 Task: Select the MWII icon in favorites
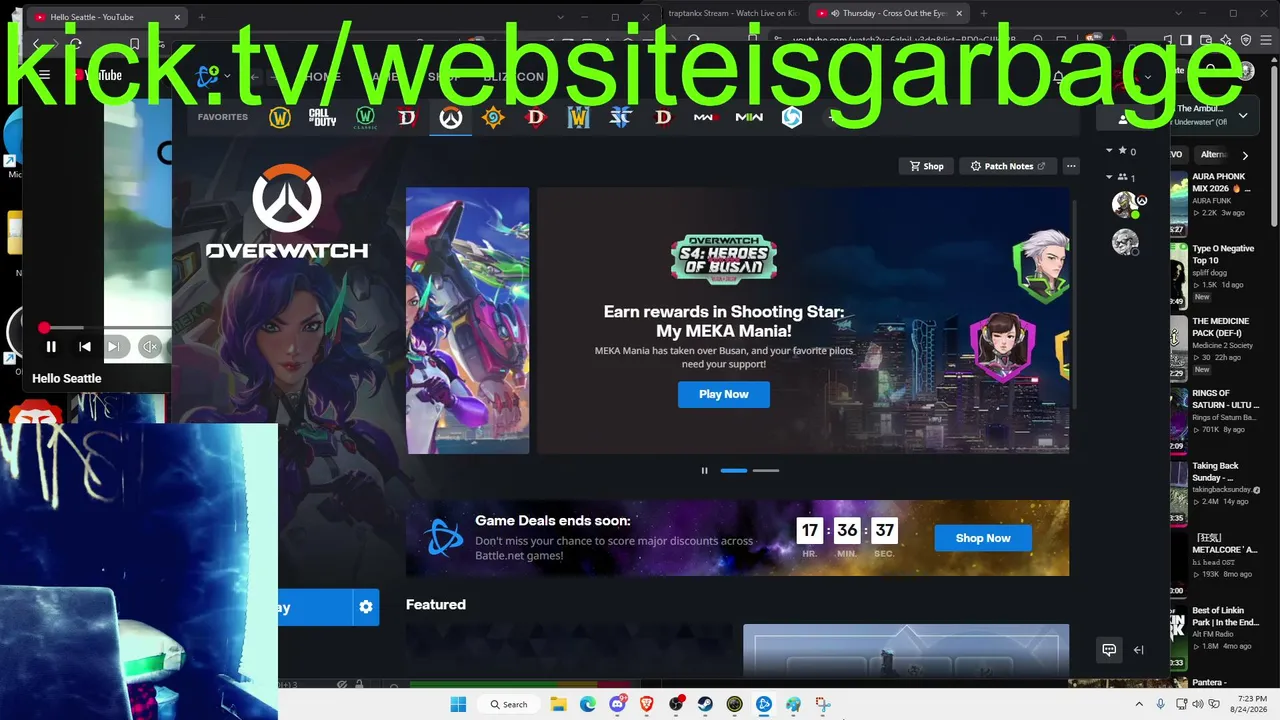pos(749,118)
